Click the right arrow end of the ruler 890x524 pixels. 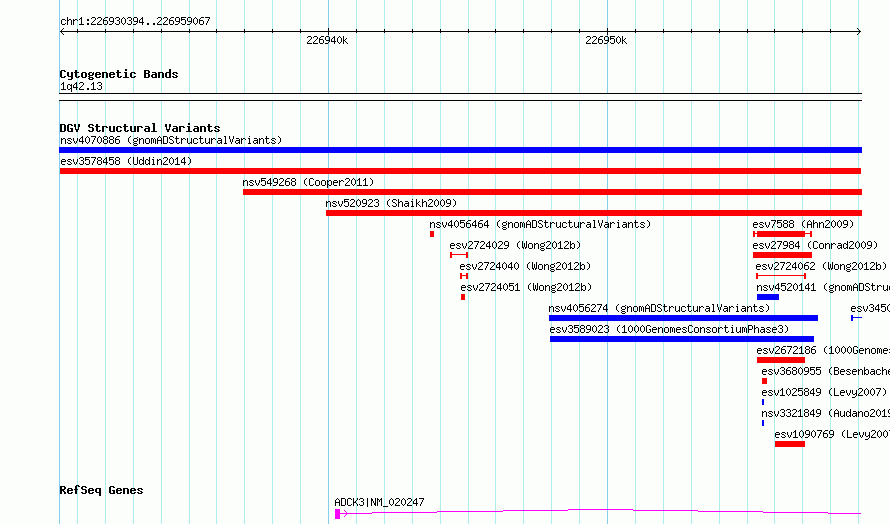pyautogui.click(x=859, y=32)
